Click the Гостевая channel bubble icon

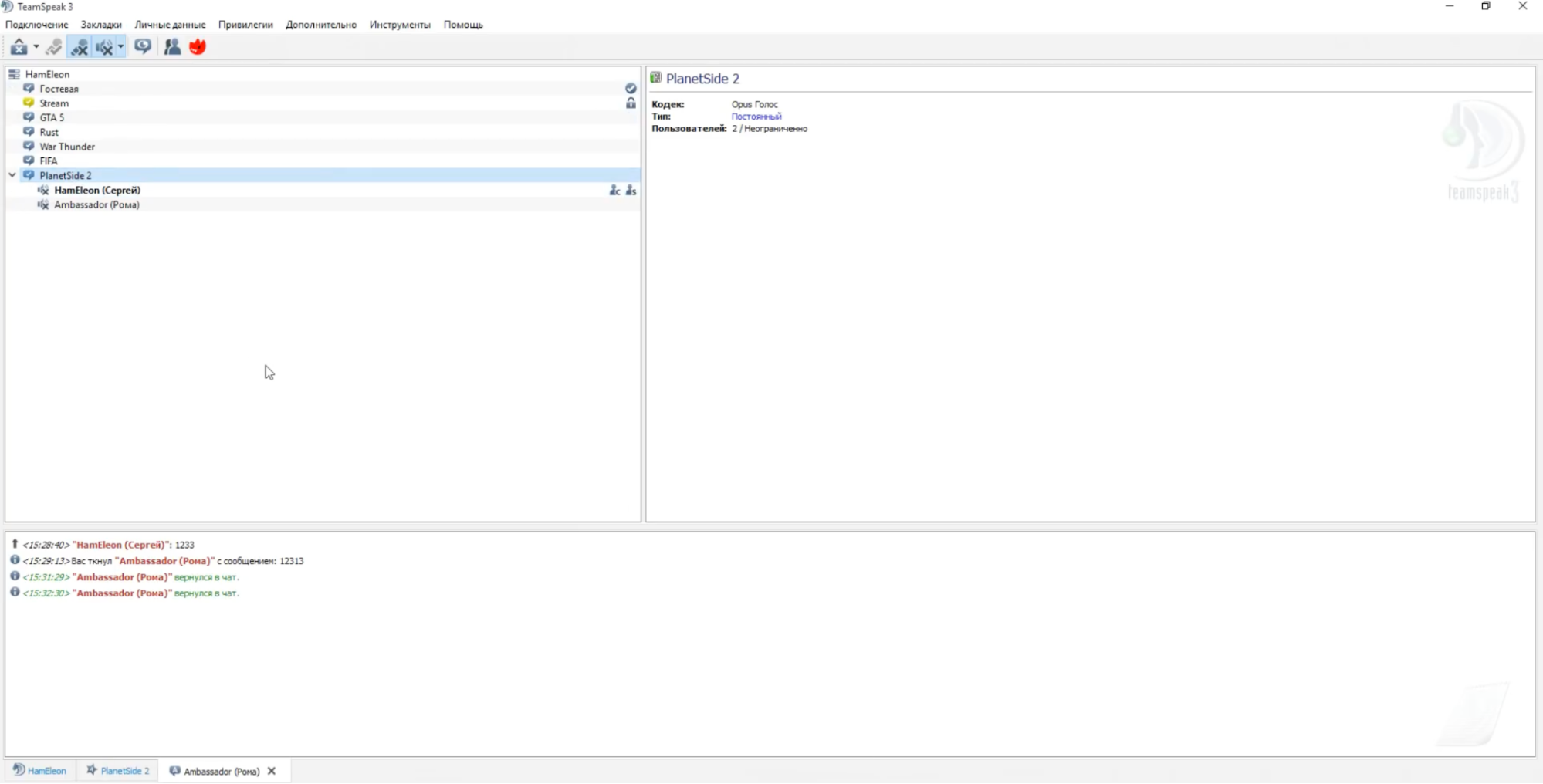pyautogui.click(x=29, y=89)
